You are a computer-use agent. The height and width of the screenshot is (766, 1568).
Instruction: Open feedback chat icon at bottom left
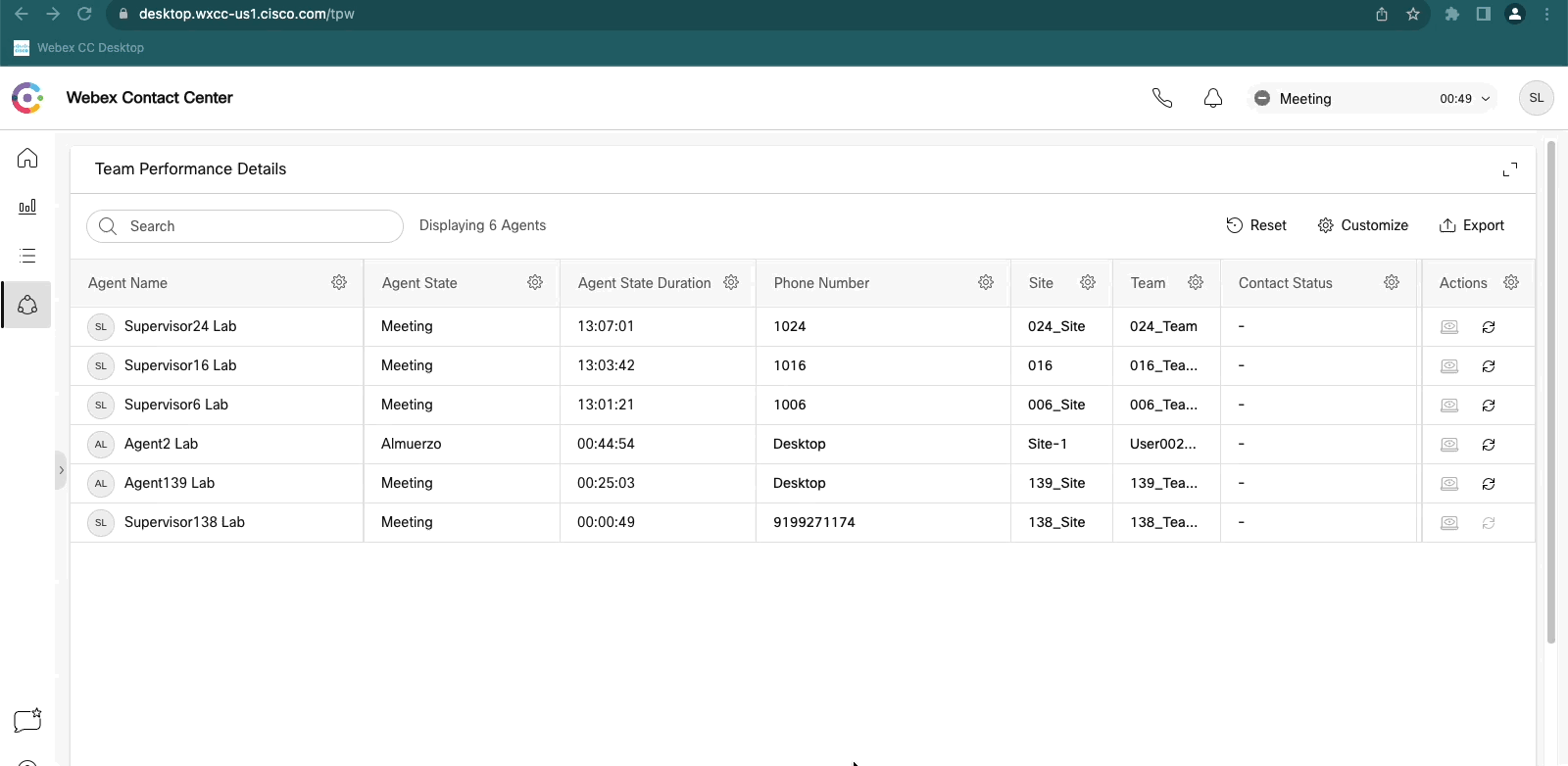pyautogui.click(x=27, y=721)
